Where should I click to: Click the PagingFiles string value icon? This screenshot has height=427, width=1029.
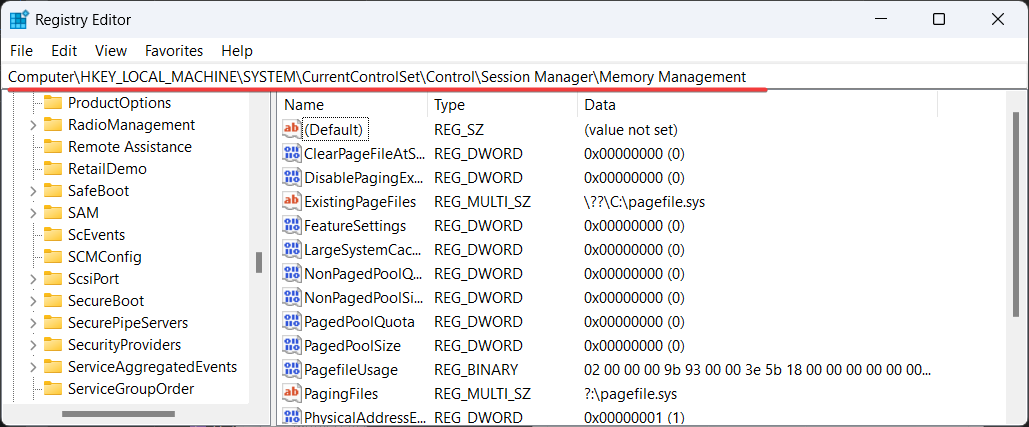tap(291, 394)
